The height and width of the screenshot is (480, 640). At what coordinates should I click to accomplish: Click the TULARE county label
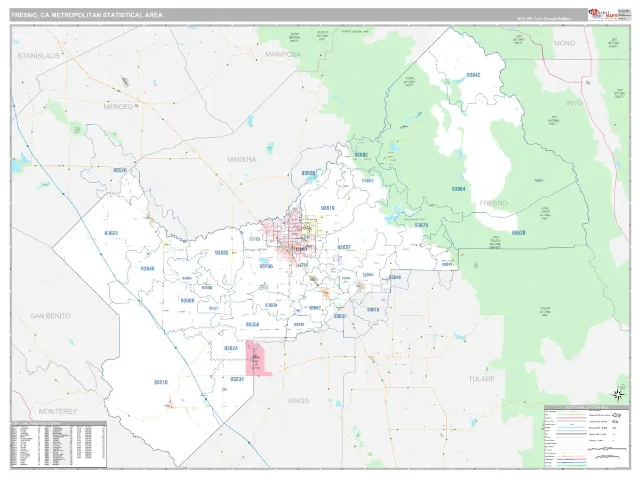click(481, 379)
